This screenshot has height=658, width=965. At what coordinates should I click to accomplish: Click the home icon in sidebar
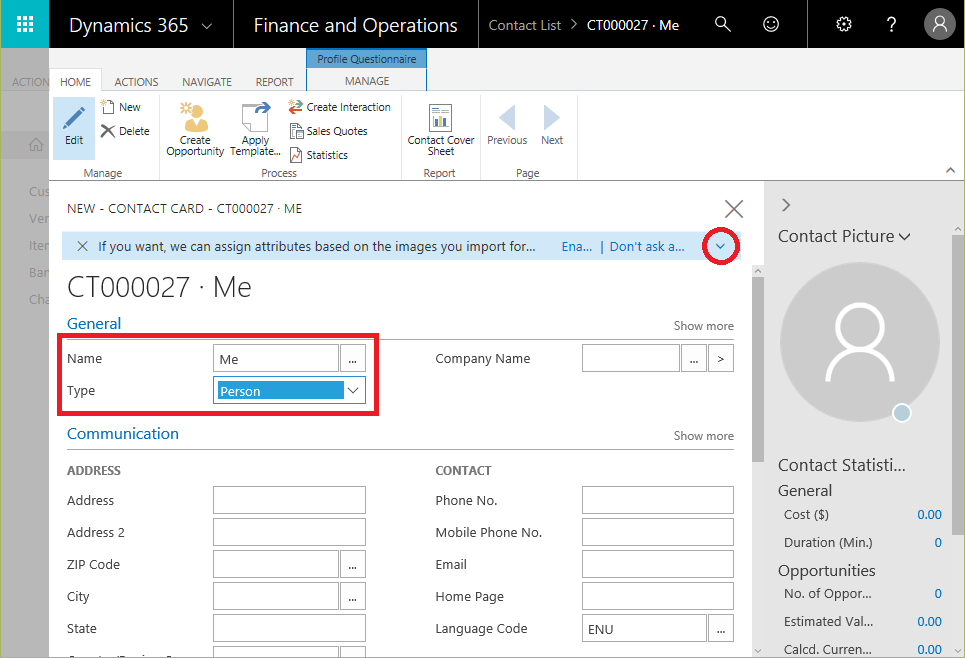36,145
